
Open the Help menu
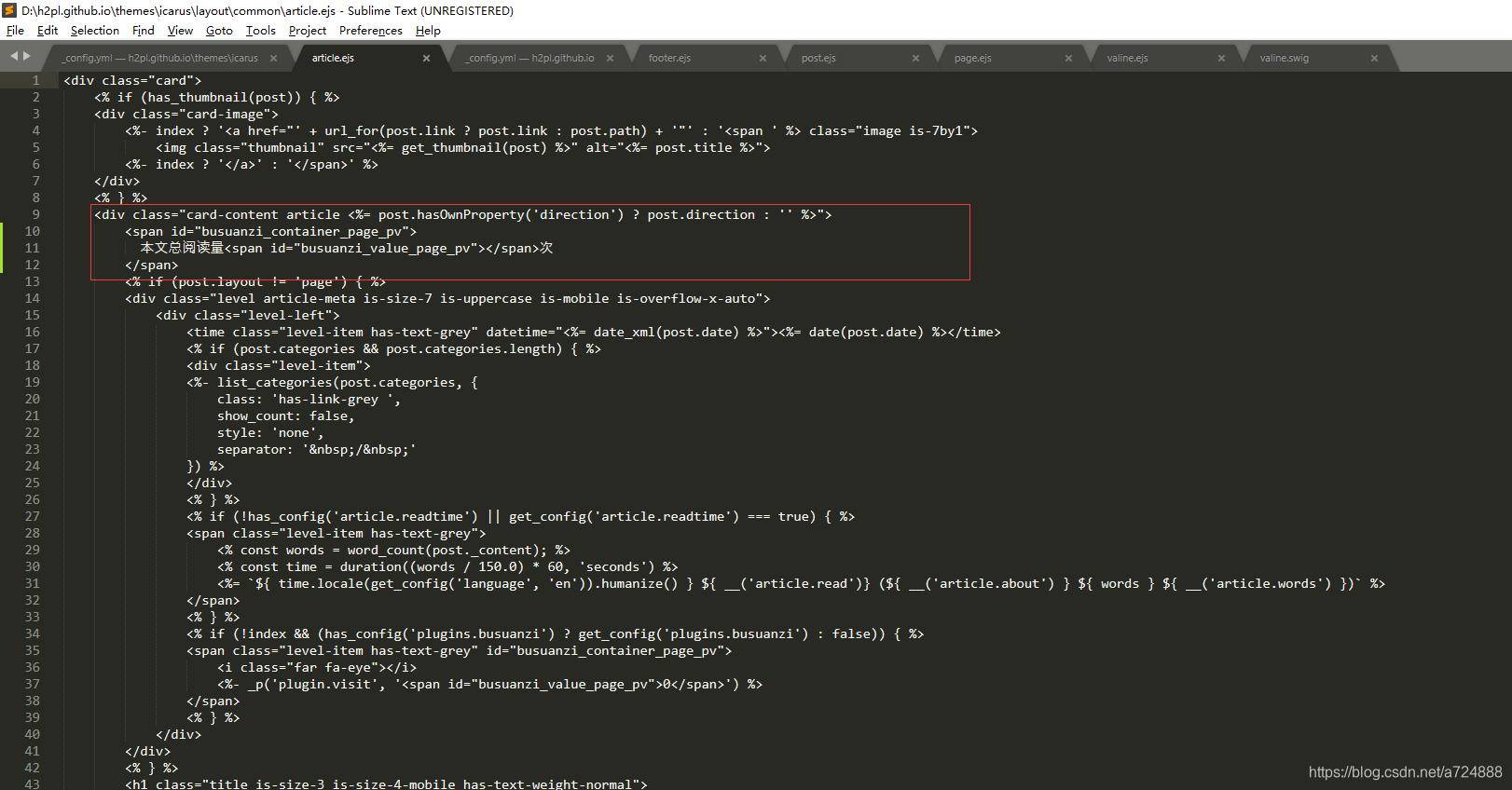click(428, 31)
